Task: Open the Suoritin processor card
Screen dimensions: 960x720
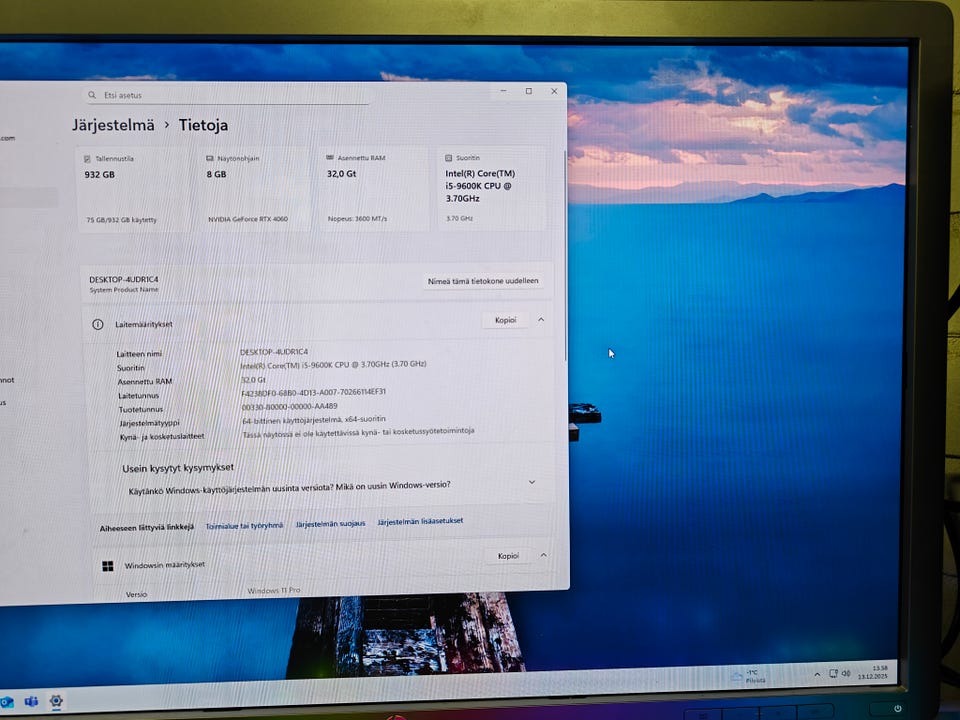Action: pos(492,188)
